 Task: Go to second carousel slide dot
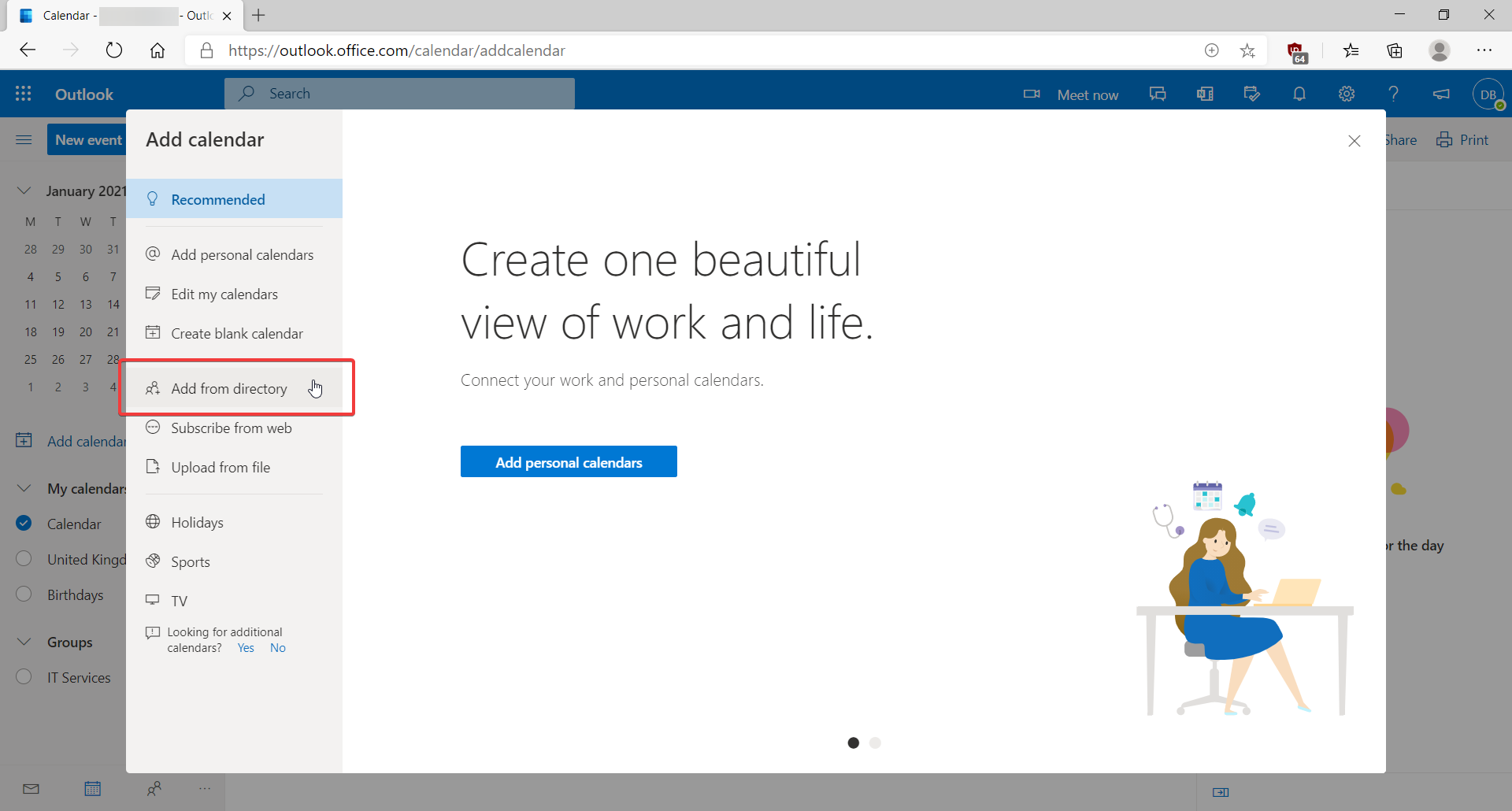coord(875,742)
